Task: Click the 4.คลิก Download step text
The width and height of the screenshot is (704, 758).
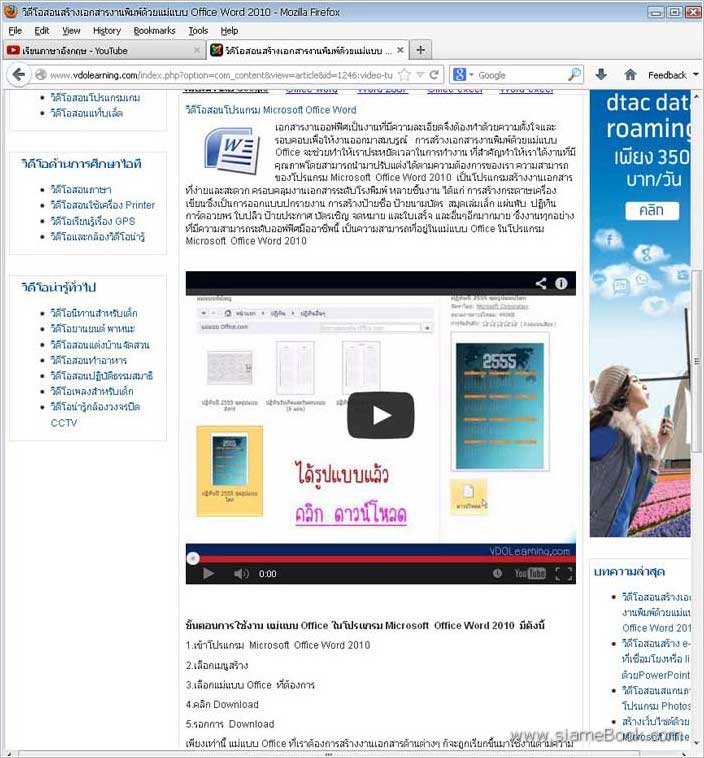Action: pos(222,704)
